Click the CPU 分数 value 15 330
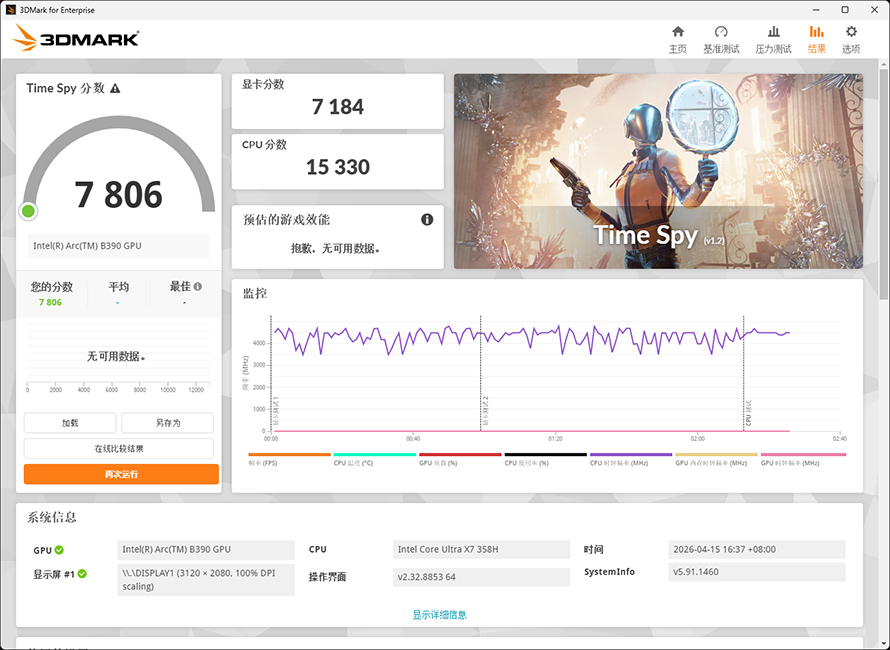890x650 pixels. coord(338,167)
